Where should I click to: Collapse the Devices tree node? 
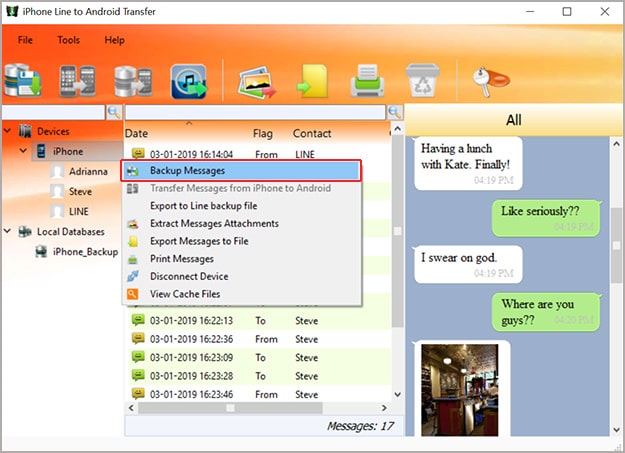[8, 131]
